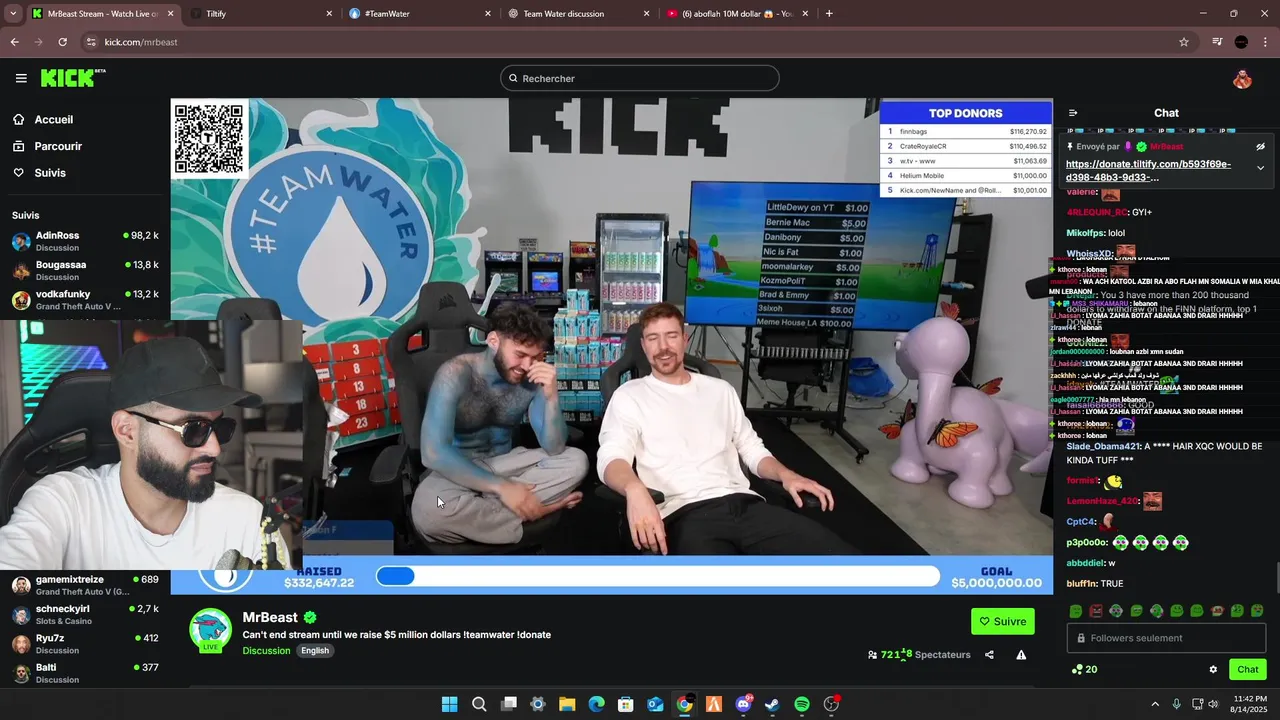Click the last emote in emote bar

[1257, 611]
